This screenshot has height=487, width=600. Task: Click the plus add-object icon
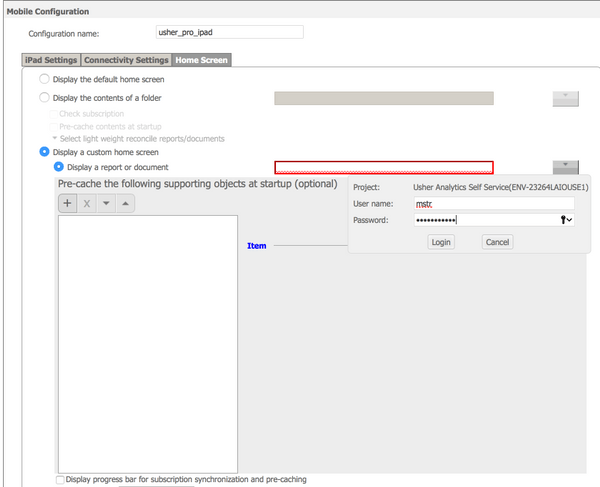(67, 203)
